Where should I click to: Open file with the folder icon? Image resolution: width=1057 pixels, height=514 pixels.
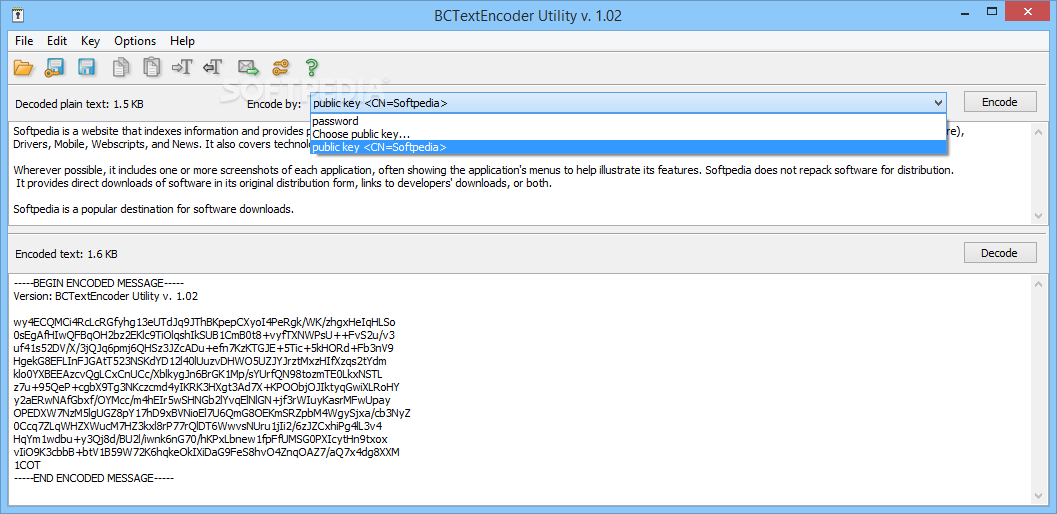23,67
